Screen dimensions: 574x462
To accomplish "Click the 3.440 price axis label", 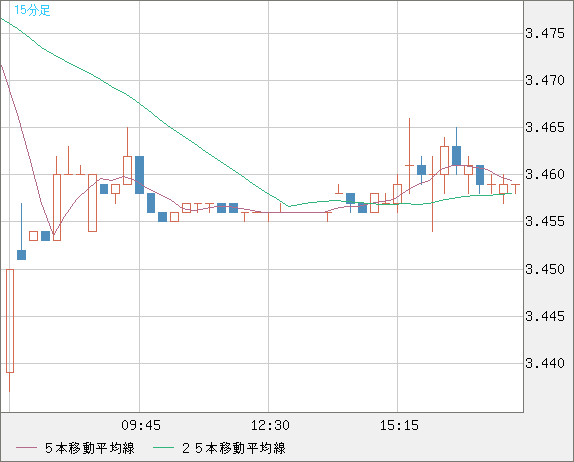I will click(545, 364).
